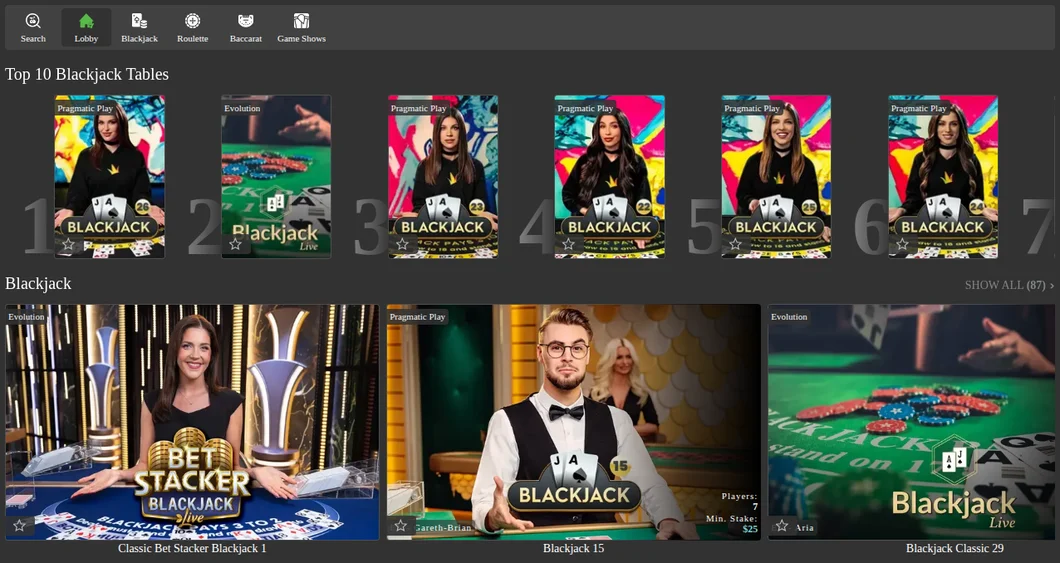Favorite the rank 3 Blackjack 23 table star
Viewport: 1060px width, 563px height.
(x=402, y=244)
